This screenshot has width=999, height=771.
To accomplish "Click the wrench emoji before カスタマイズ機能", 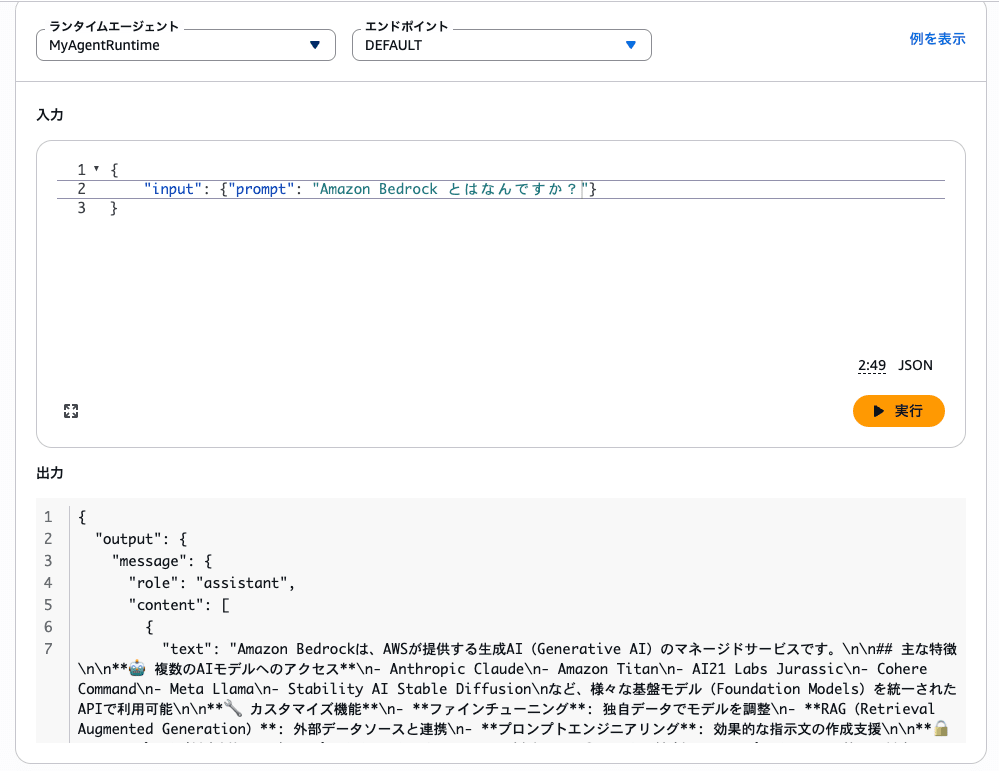I will [233, 708].
